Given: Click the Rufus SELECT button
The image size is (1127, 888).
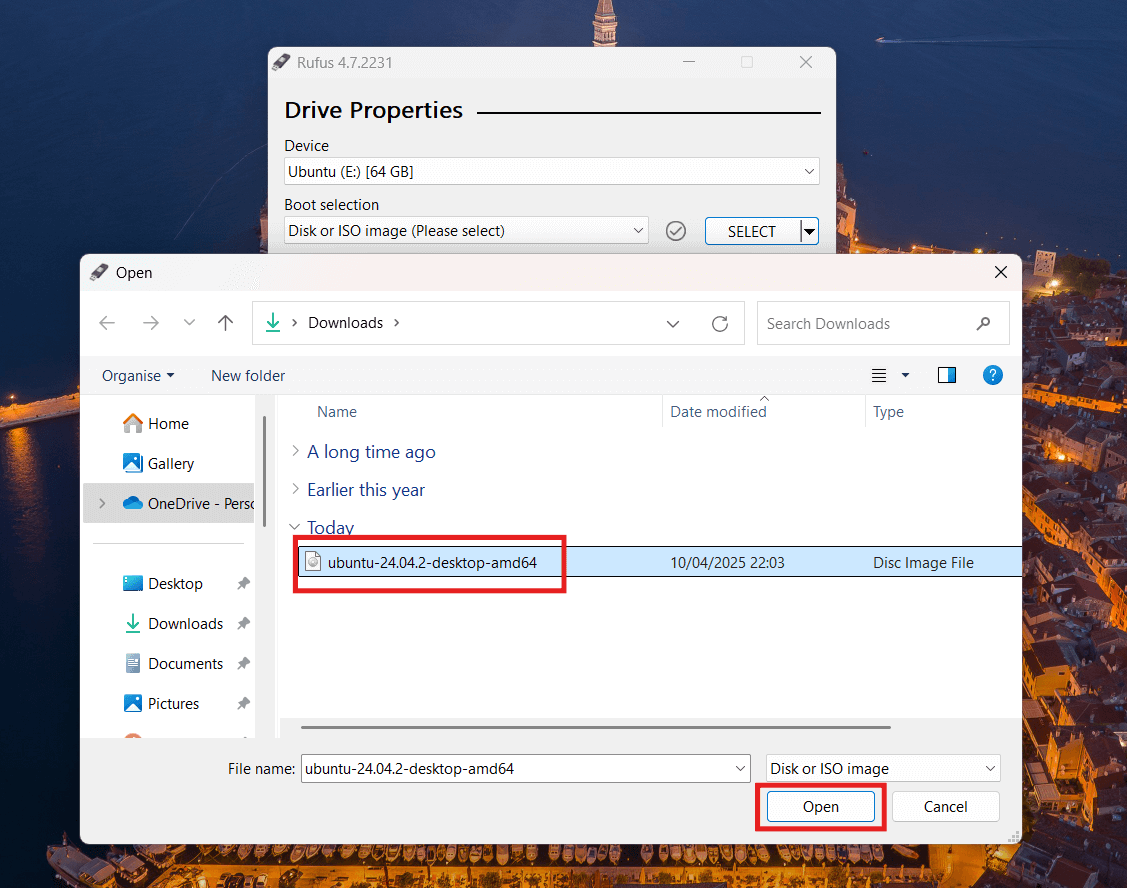Looking at the screenshot, I should click(x=752, y=232).
